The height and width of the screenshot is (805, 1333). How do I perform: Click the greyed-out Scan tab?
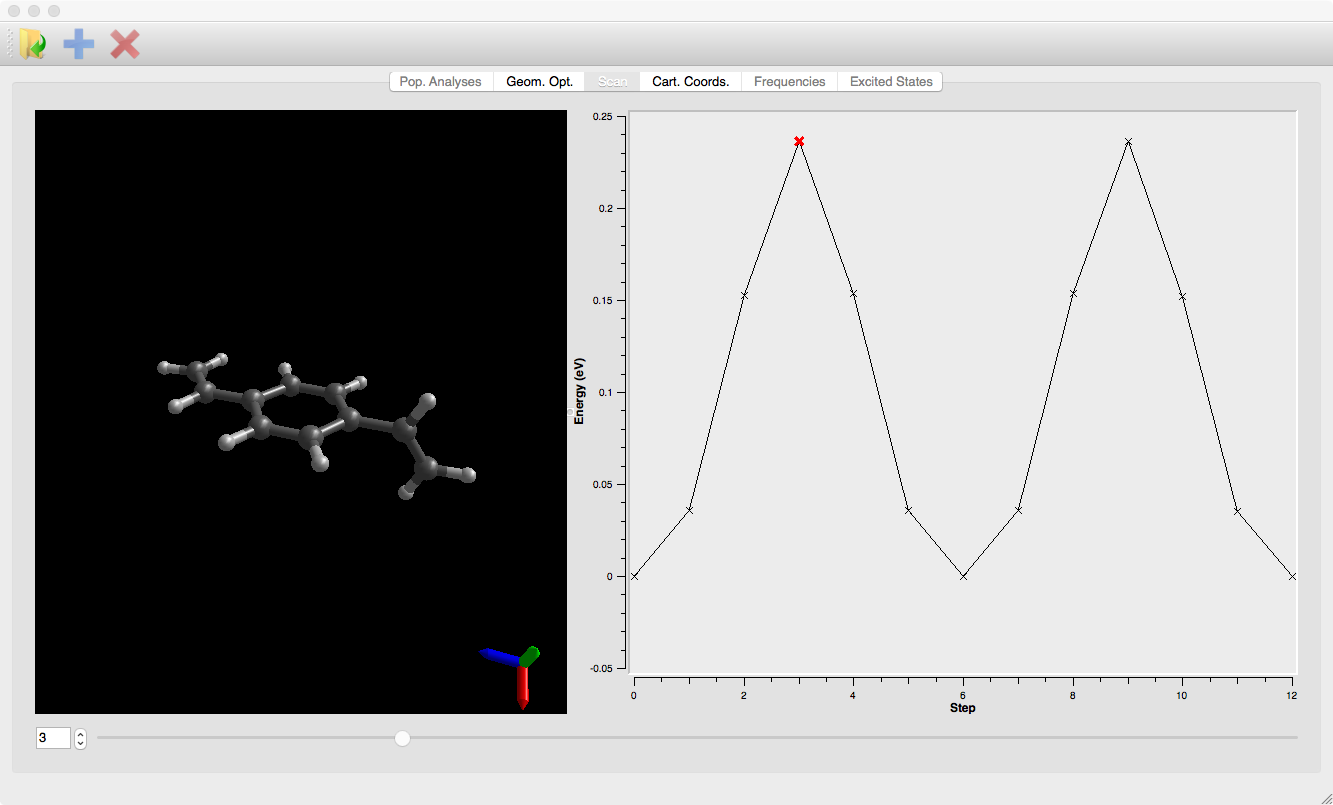612,82
